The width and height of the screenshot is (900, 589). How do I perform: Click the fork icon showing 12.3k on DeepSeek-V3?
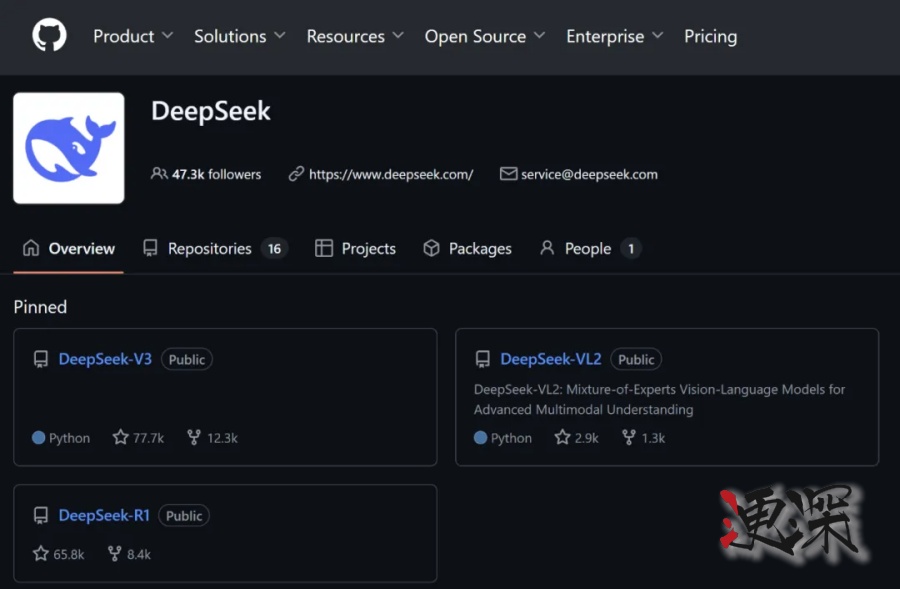click(193, 437)
